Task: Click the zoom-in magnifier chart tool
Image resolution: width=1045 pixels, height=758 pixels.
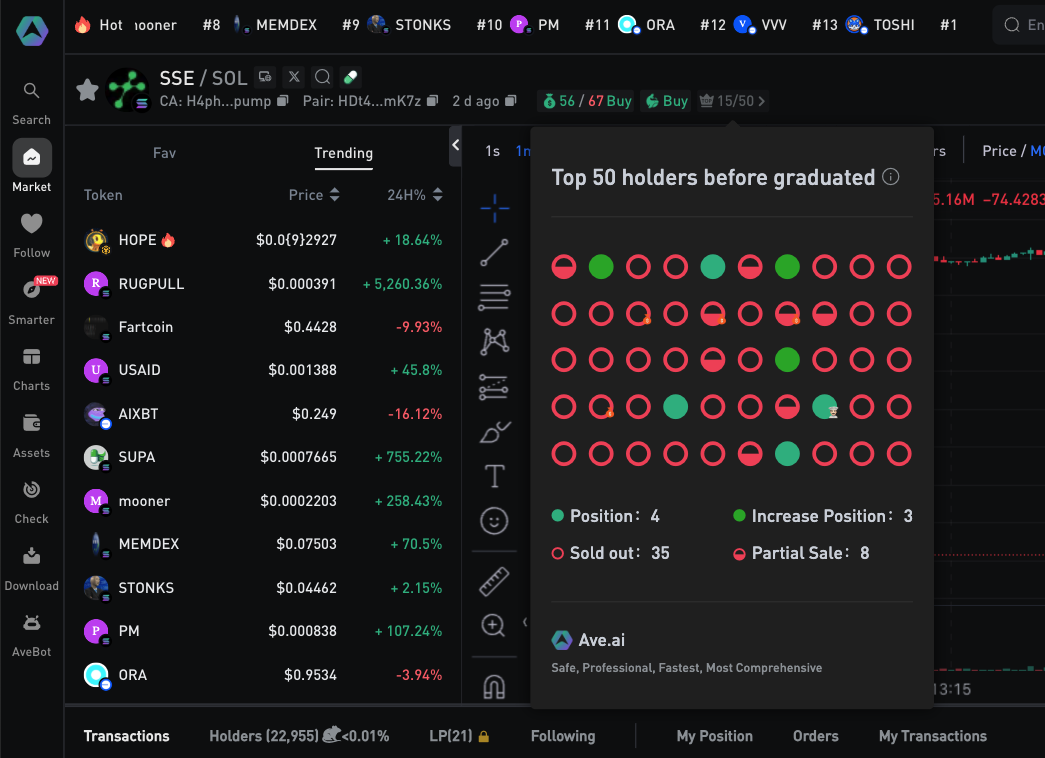Action: [493, 626]
